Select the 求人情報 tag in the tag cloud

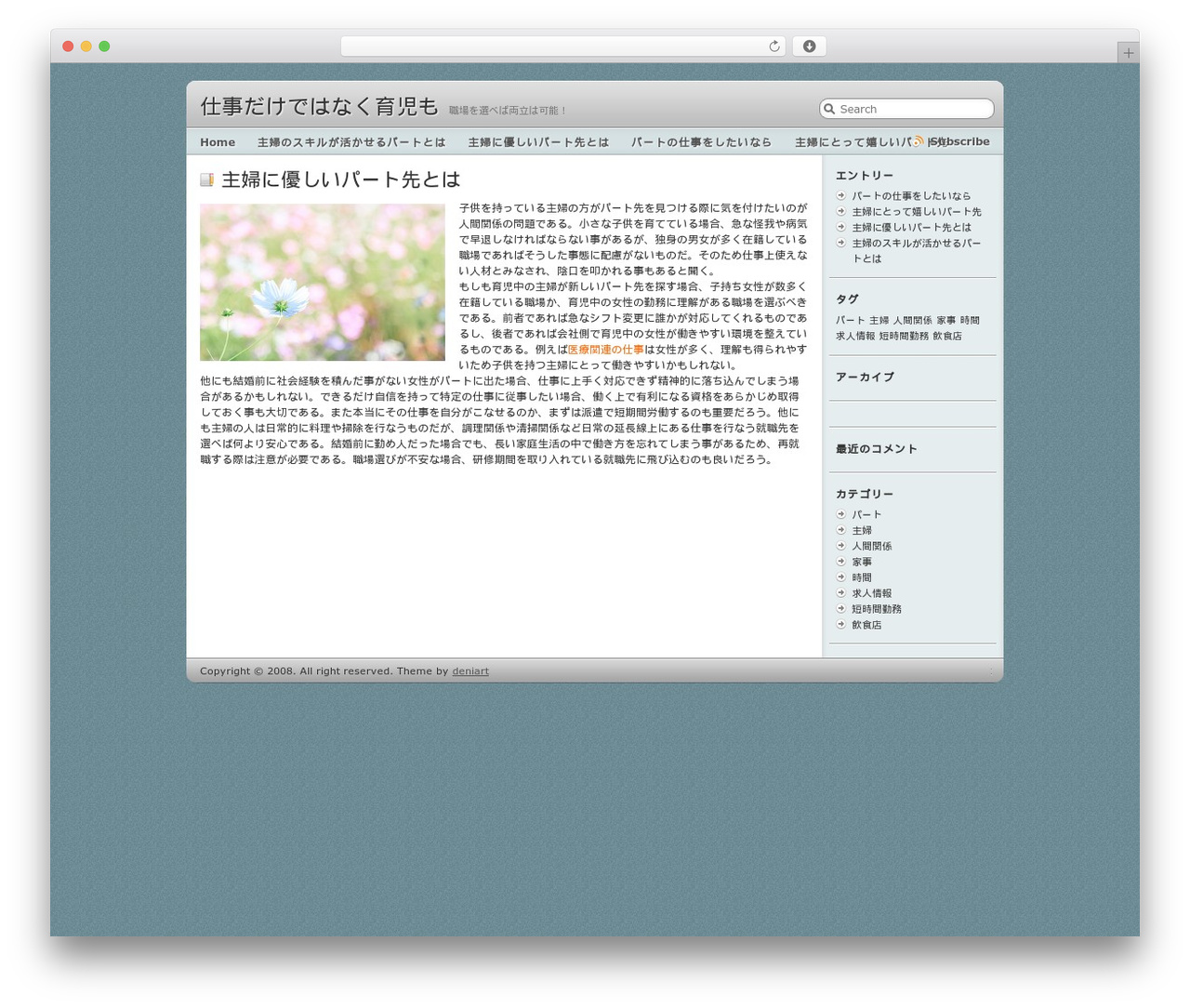tap(855, 337)
